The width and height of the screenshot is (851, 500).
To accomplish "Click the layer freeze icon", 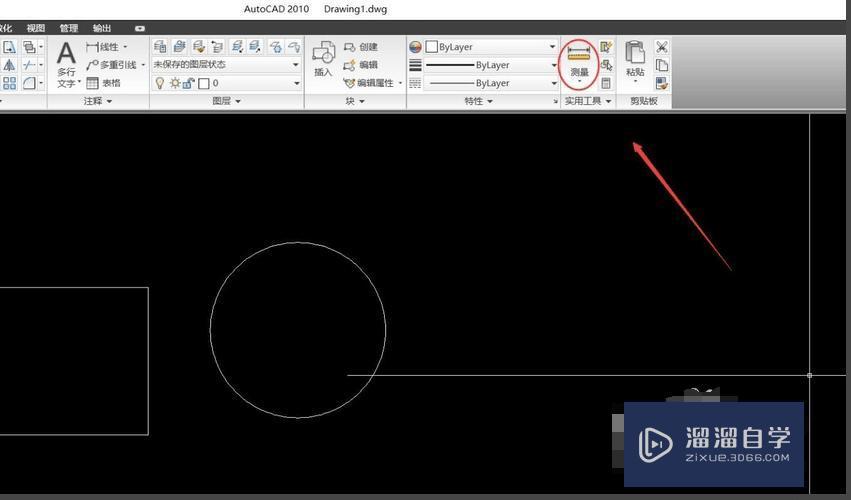I will click(x=275, y=47).
